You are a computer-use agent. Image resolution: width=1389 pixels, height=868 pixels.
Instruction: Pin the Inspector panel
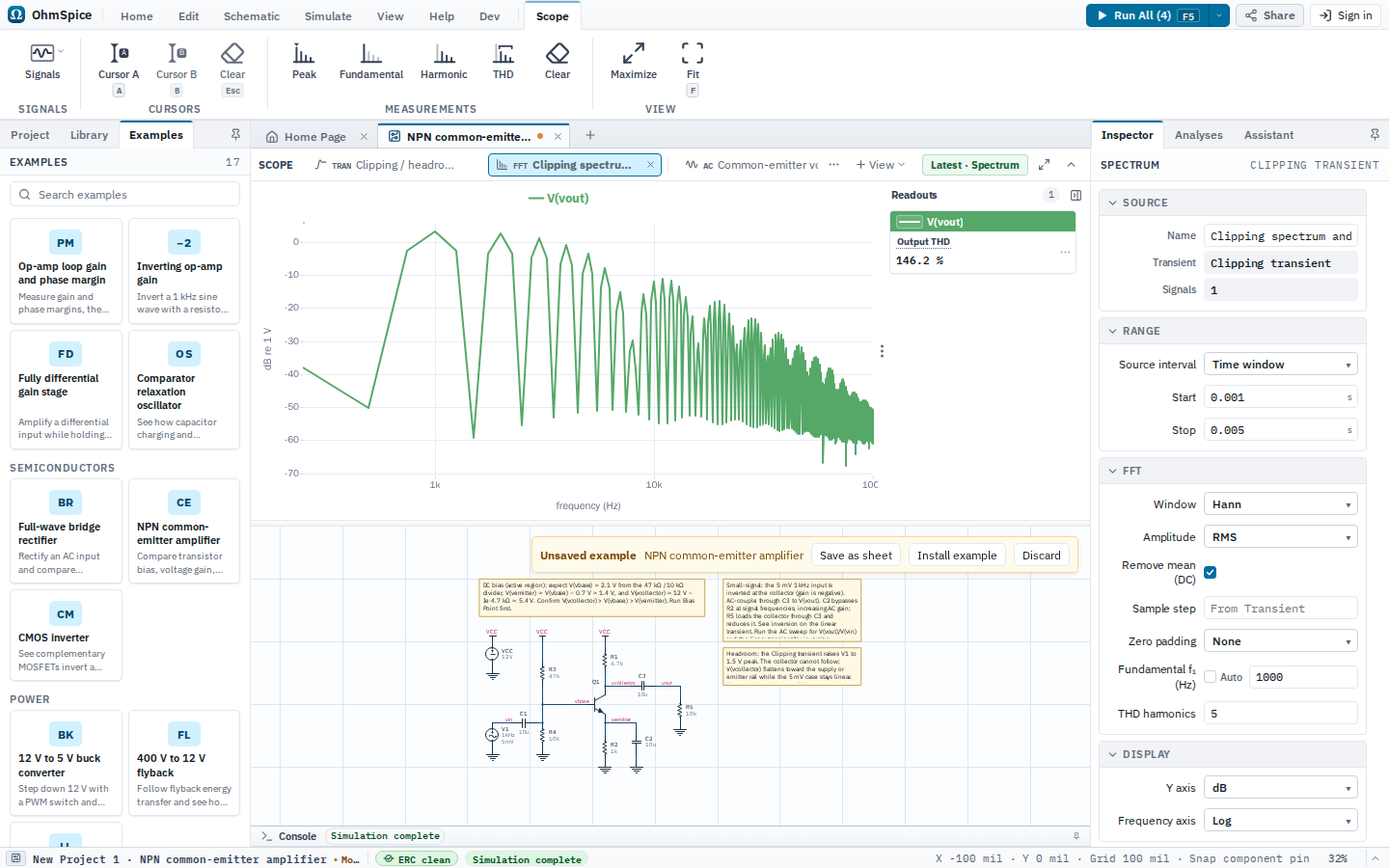[x=1375, y=135]
